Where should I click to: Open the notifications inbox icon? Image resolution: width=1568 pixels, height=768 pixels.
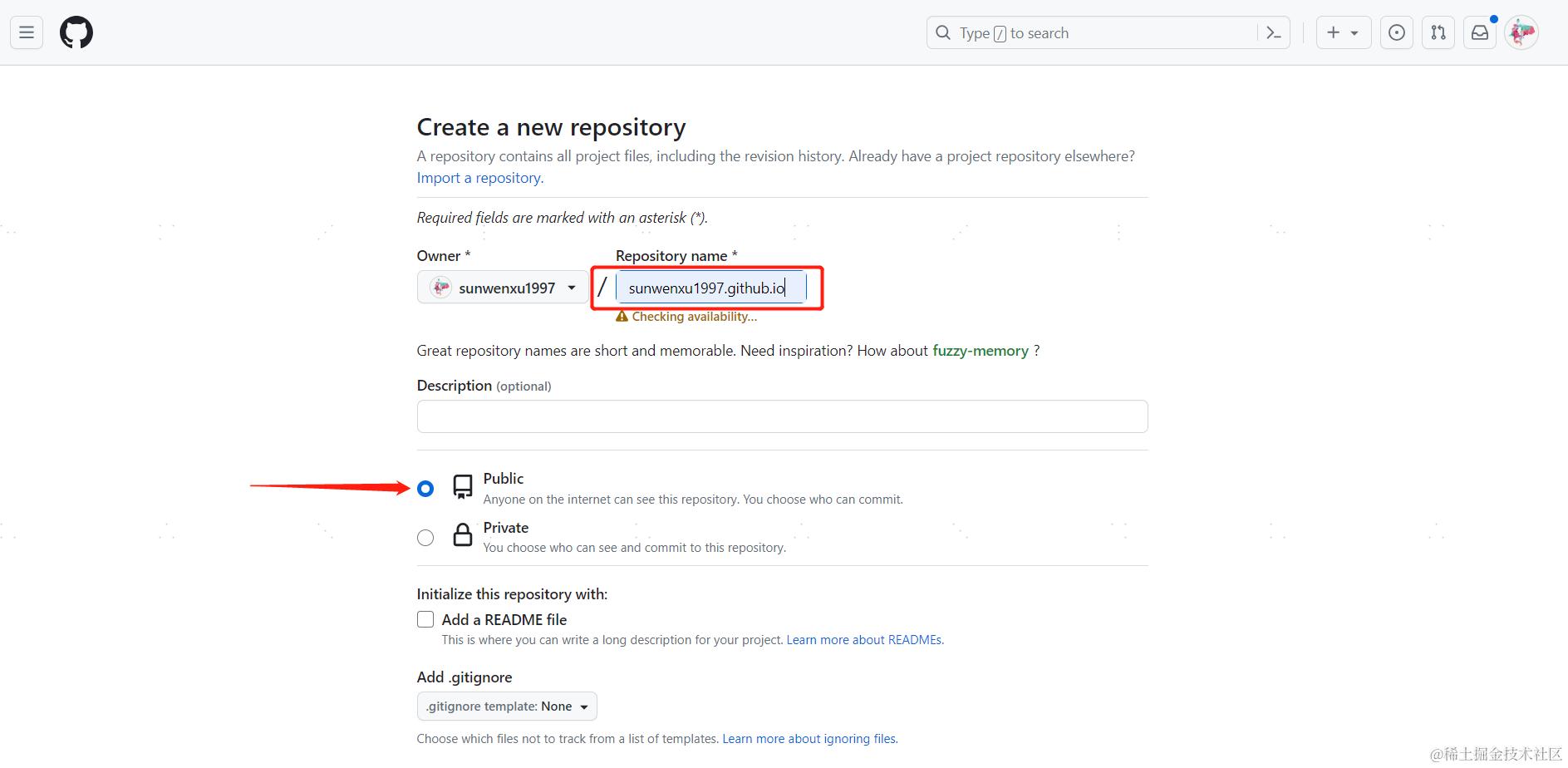(1480, 32)
